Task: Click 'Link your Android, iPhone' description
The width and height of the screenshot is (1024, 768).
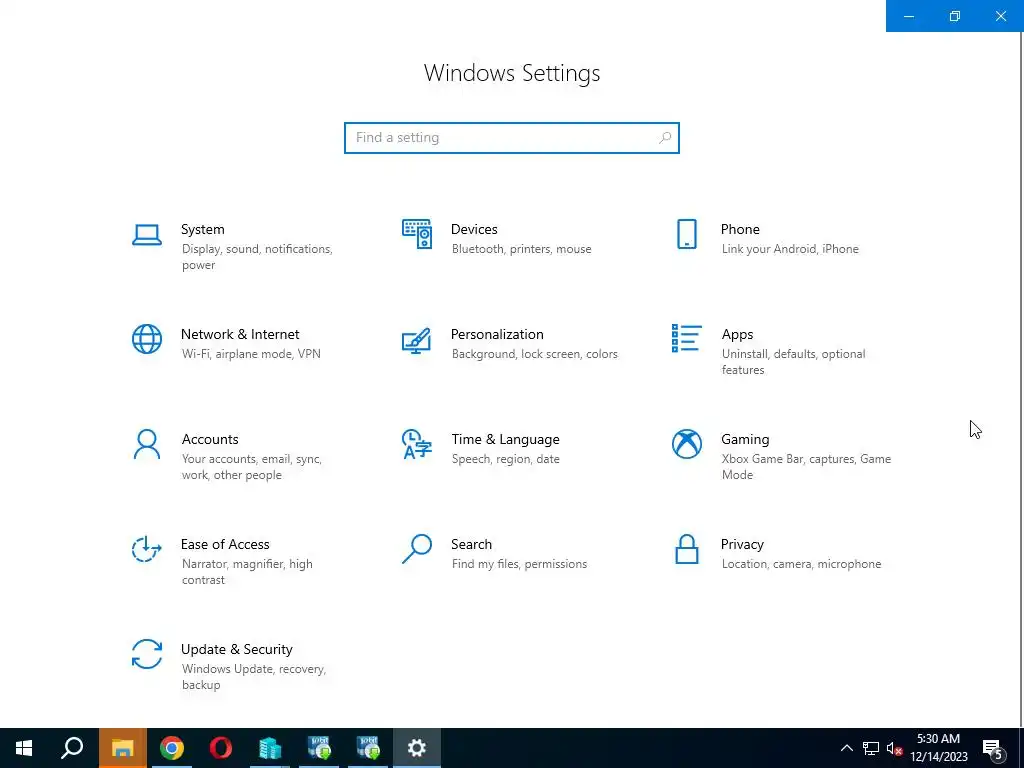Action: (790, 249)
